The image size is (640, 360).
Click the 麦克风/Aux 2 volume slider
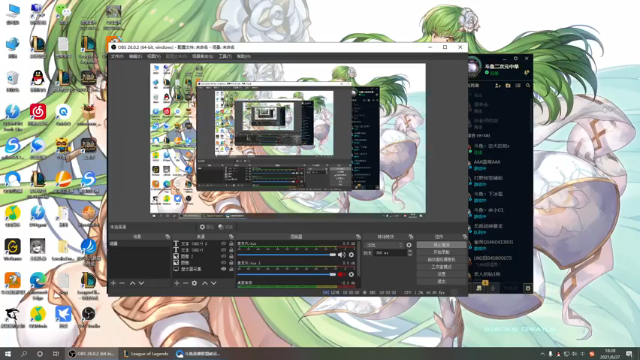[x=287, y=274]
